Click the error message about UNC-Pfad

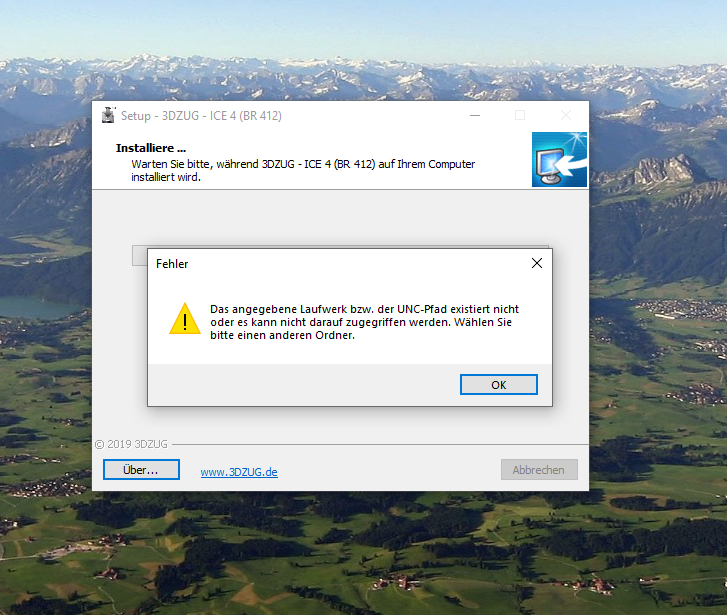[364, 322]
